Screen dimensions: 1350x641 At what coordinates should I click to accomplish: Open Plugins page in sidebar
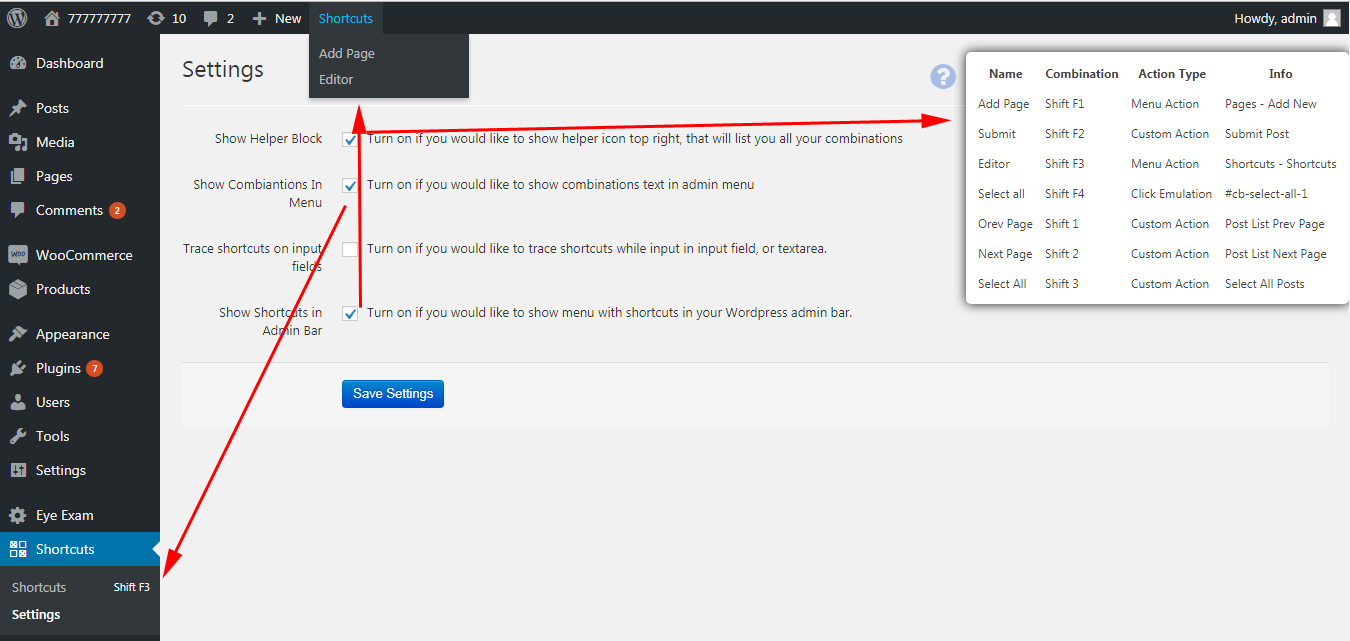(58, 368)
